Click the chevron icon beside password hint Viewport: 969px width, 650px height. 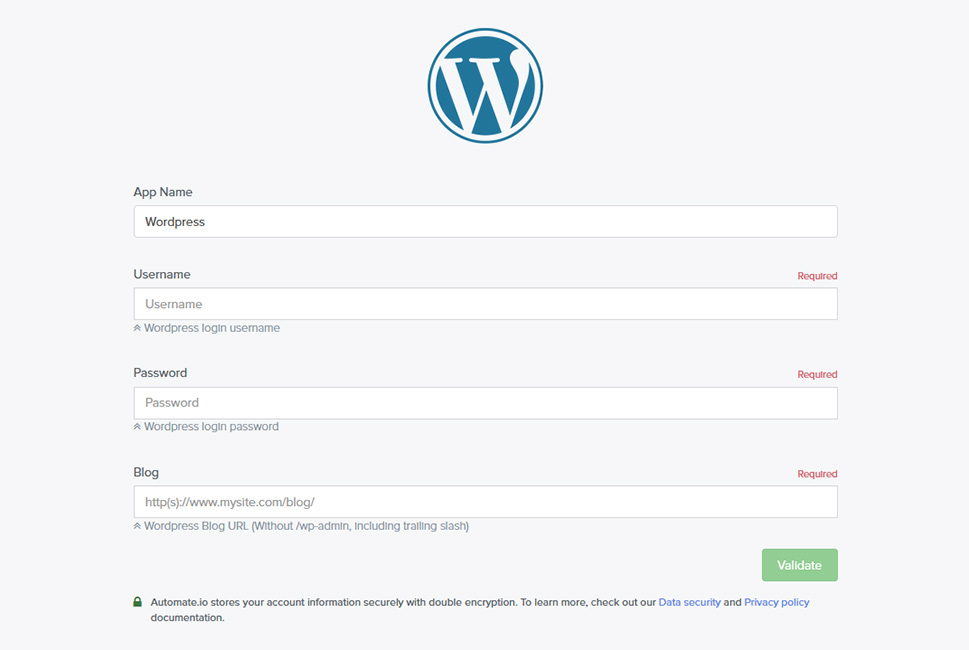click(137, 427)
